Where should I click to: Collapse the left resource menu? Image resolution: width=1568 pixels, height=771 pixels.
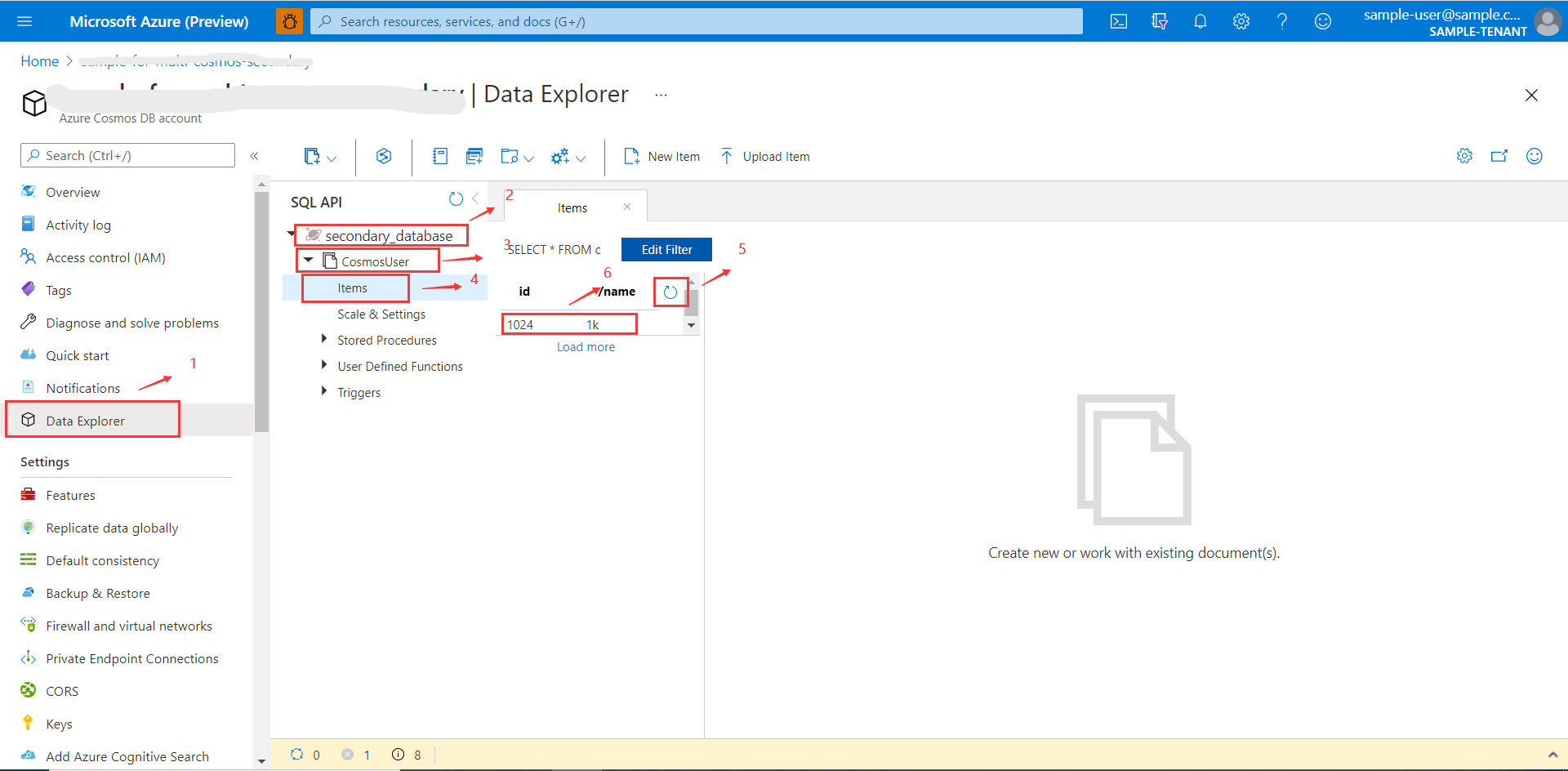tap(254, 156)
